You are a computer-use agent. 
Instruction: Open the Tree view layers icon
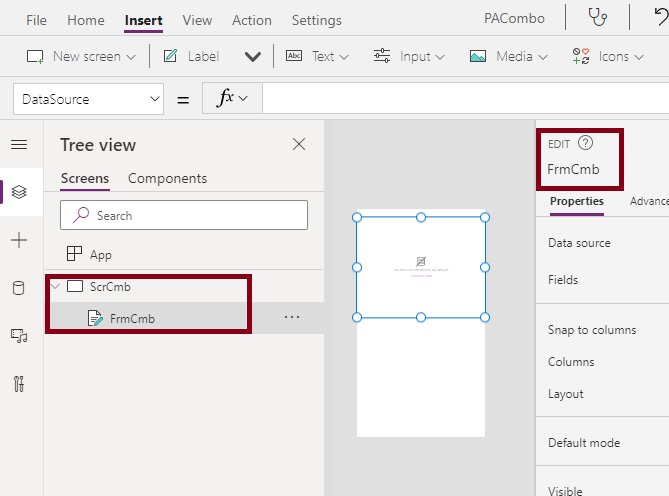[x=19, y=192]
